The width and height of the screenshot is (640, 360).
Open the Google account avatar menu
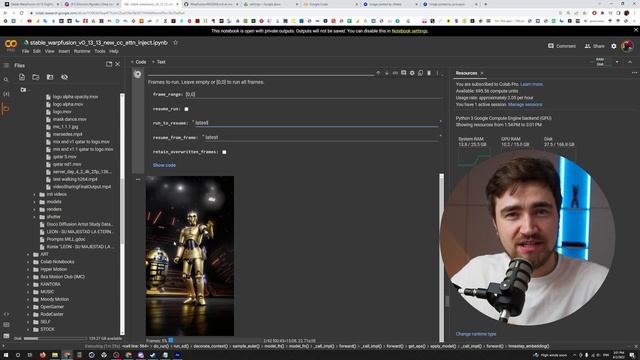pyautogui.click(x=627, y=46)
